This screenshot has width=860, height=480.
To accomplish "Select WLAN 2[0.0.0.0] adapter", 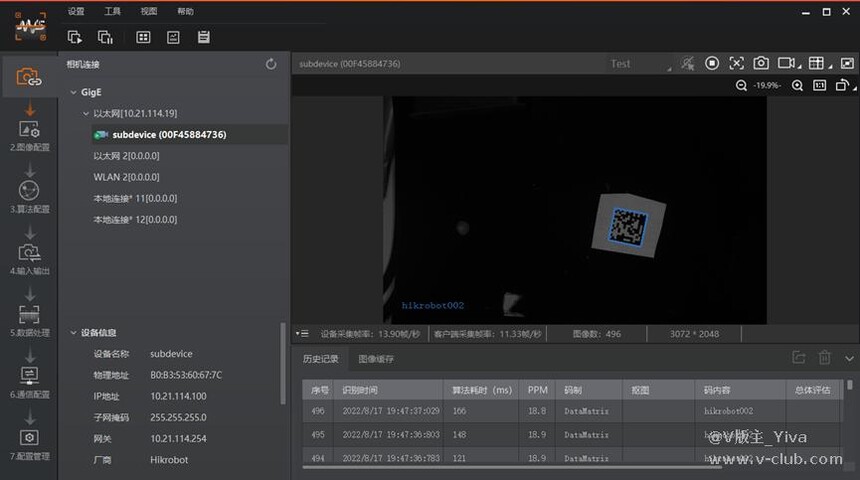I will [x=126, y=177].
